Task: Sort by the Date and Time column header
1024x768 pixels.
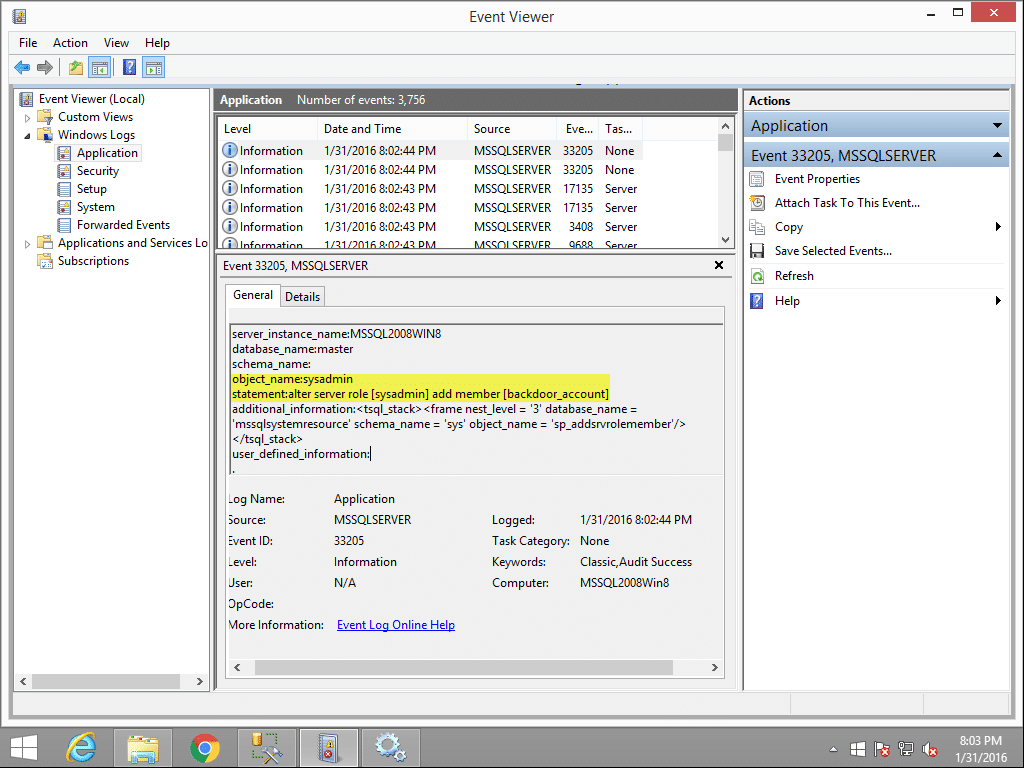Action: tap(392, 129)
